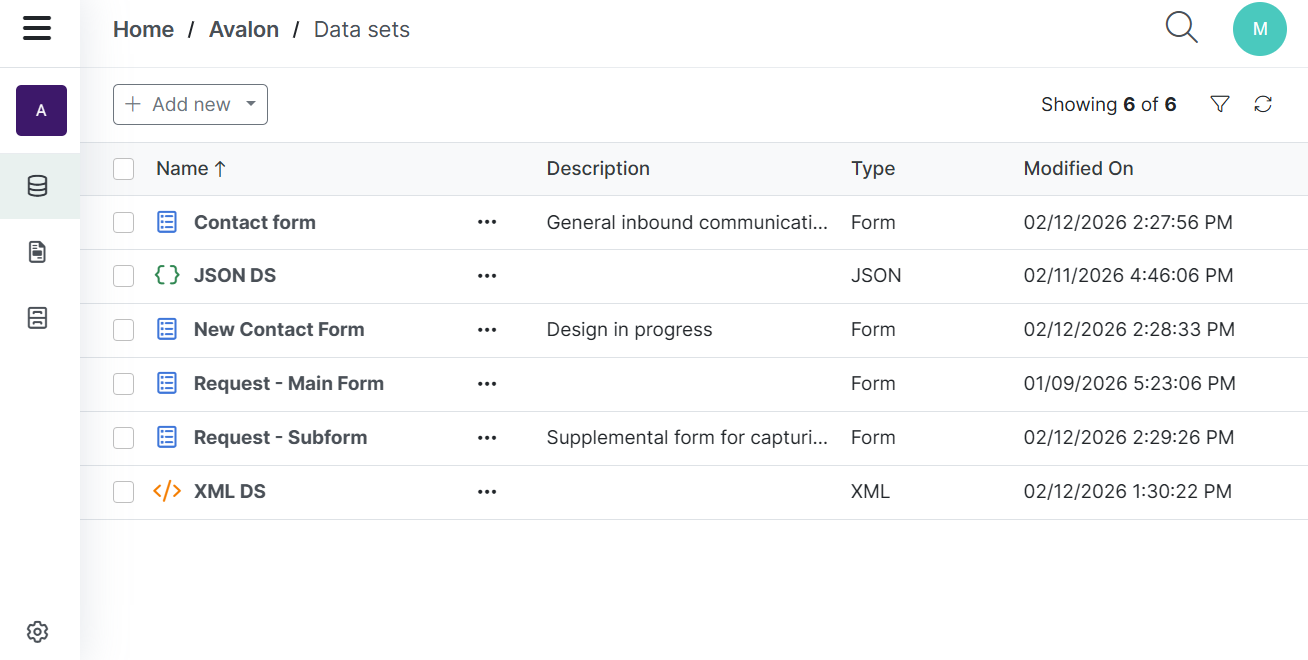1308x660 pixels.
Task: Select the JSON DS row checkbox
Action: (x=124, y=276)
